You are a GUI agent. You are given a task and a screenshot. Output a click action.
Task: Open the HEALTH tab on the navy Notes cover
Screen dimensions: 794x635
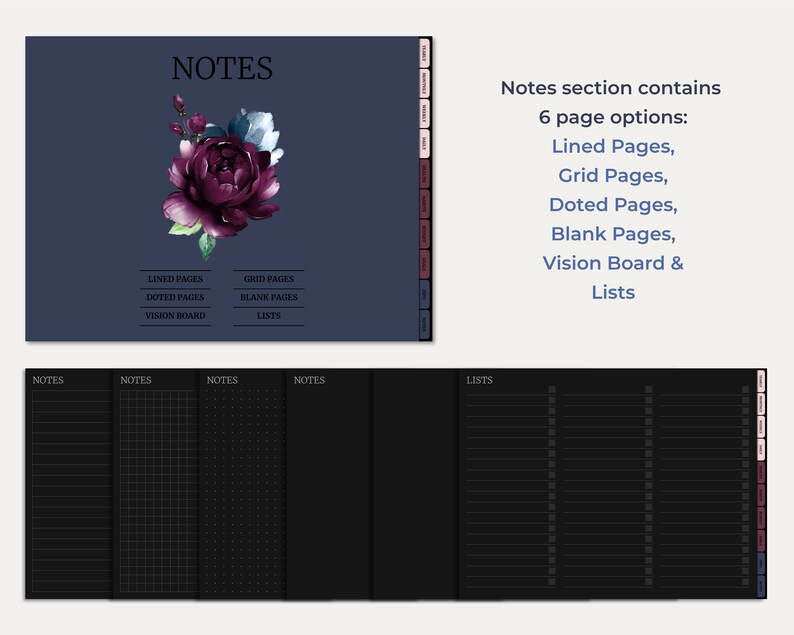pos(424,174)
